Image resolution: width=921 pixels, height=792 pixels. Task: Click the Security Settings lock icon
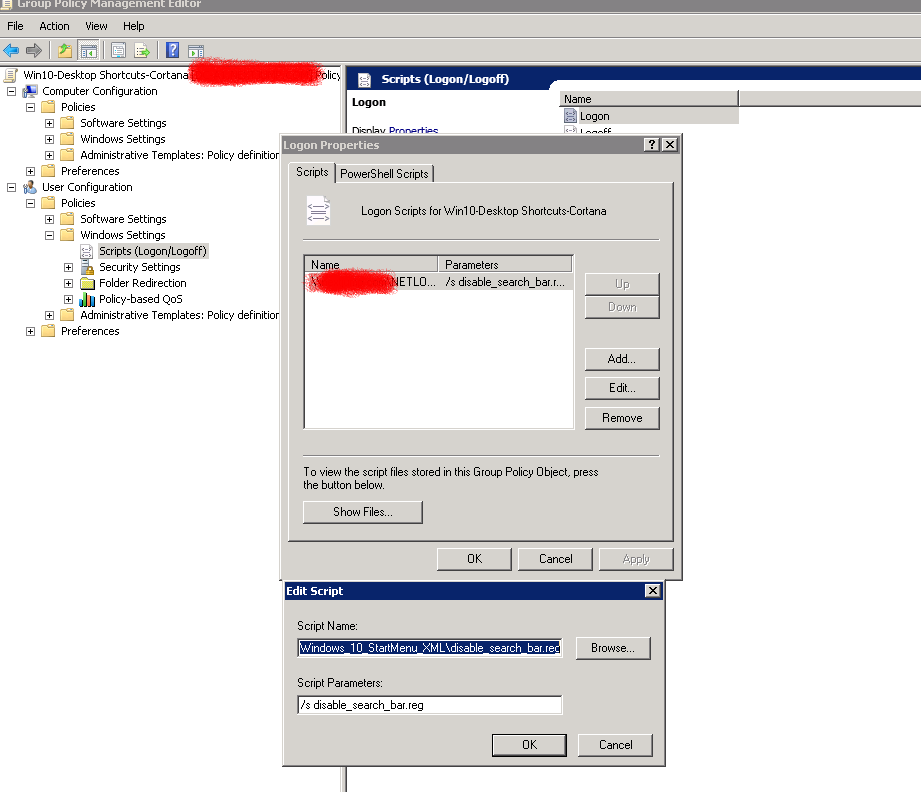(x=87, y=267)
